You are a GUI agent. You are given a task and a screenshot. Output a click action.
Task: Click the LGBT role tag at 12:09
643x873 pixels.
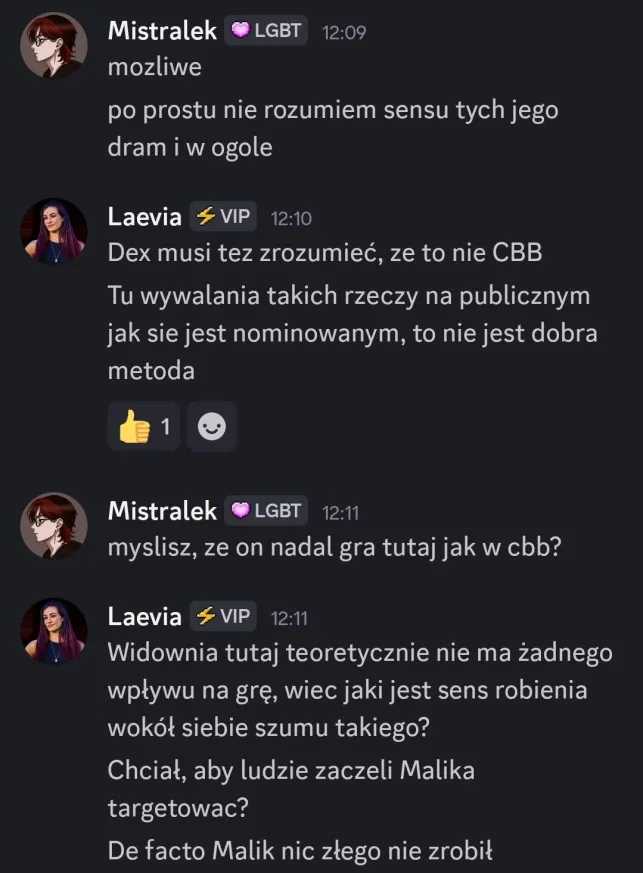266,31
